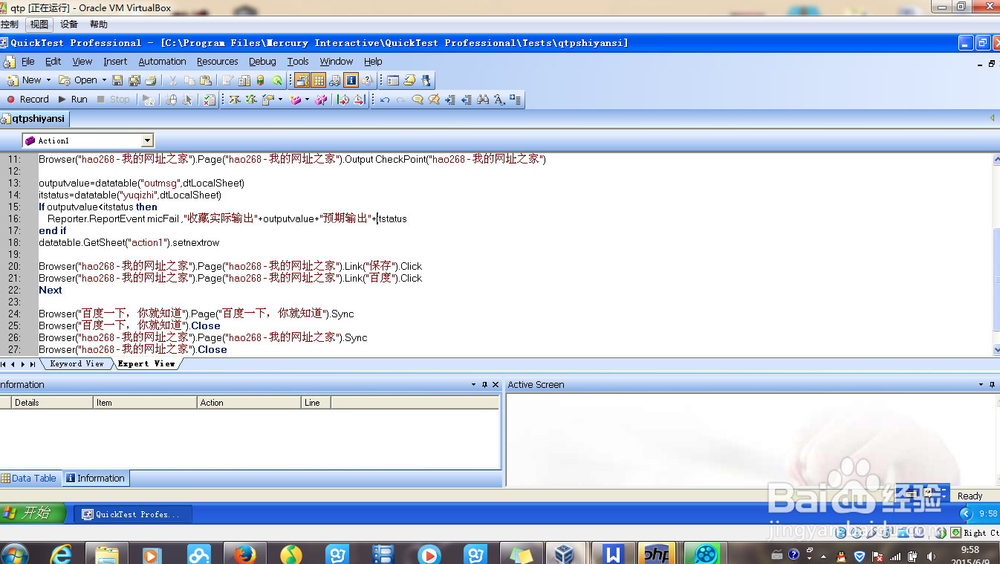Click the Line column header

[x=316, y=403]
